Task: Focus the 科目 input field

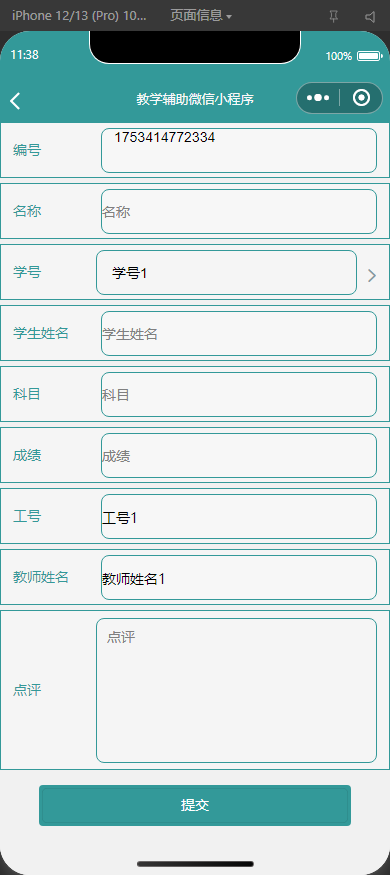Action: pyautogui.click(x=239, y=395)
